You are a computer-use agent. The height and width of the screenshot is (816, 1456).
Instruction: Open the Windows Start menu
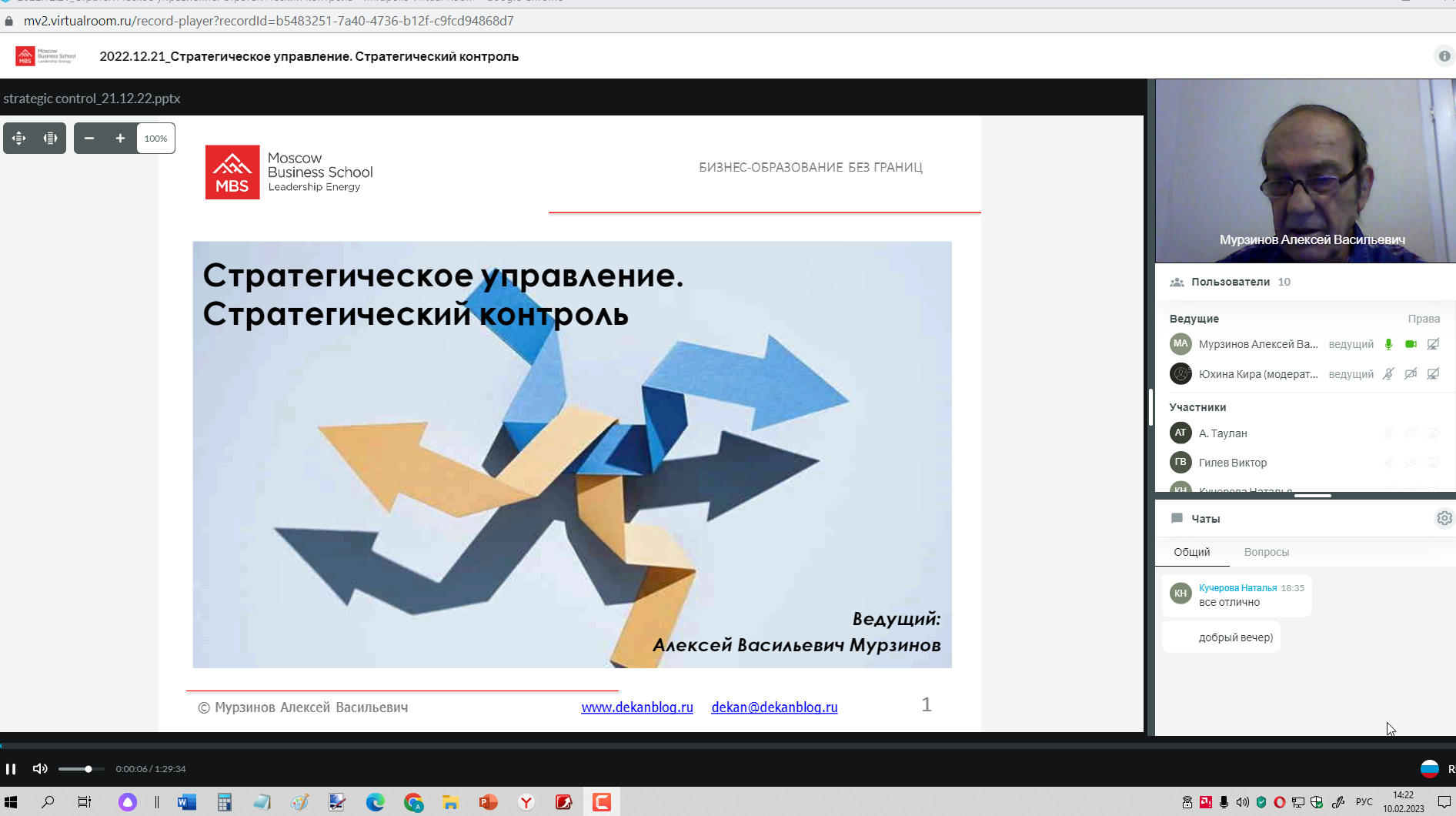[x=11, y=802]
